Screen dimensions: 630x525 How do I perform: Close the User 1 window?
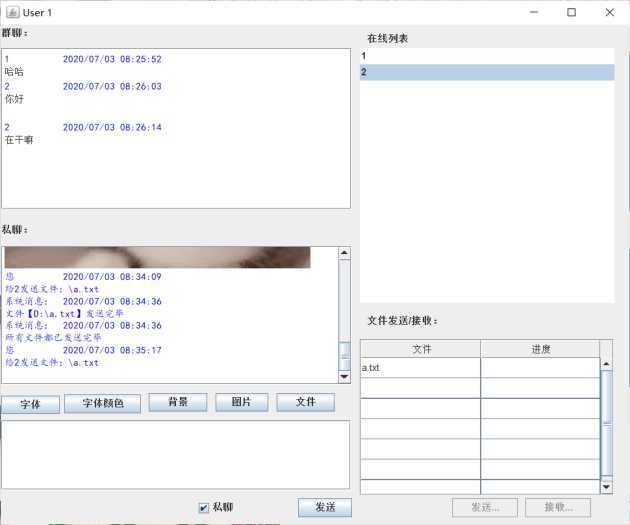[610, 12]
